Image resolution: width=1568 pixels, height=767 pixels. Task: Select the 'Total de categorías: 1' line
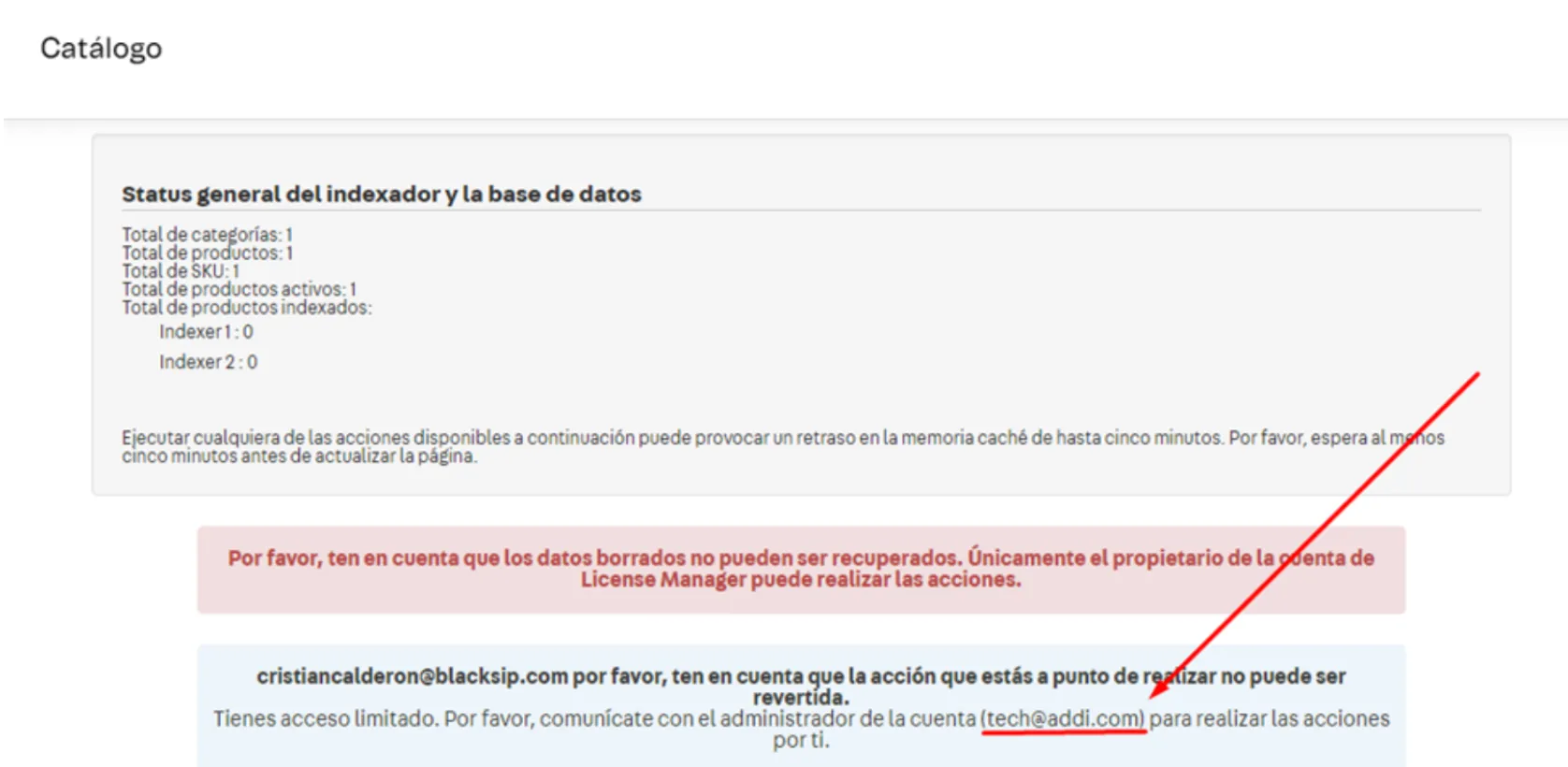pyautogui.click(x=207, y=235)
